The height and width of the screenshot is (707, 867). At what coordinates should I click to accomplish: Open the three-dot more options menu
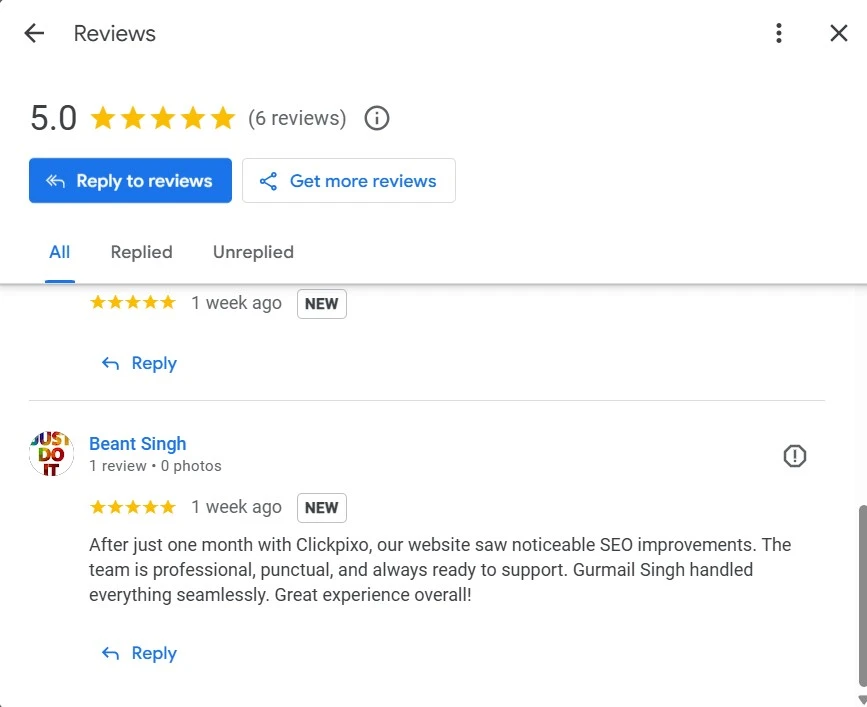(x=779, y=33)
